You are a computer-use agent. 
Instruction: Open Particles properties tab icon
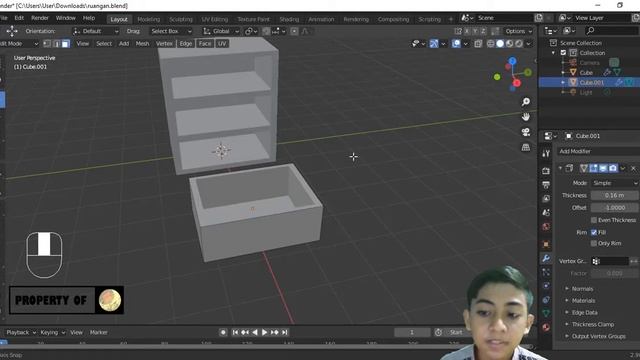tap(546, 272)
